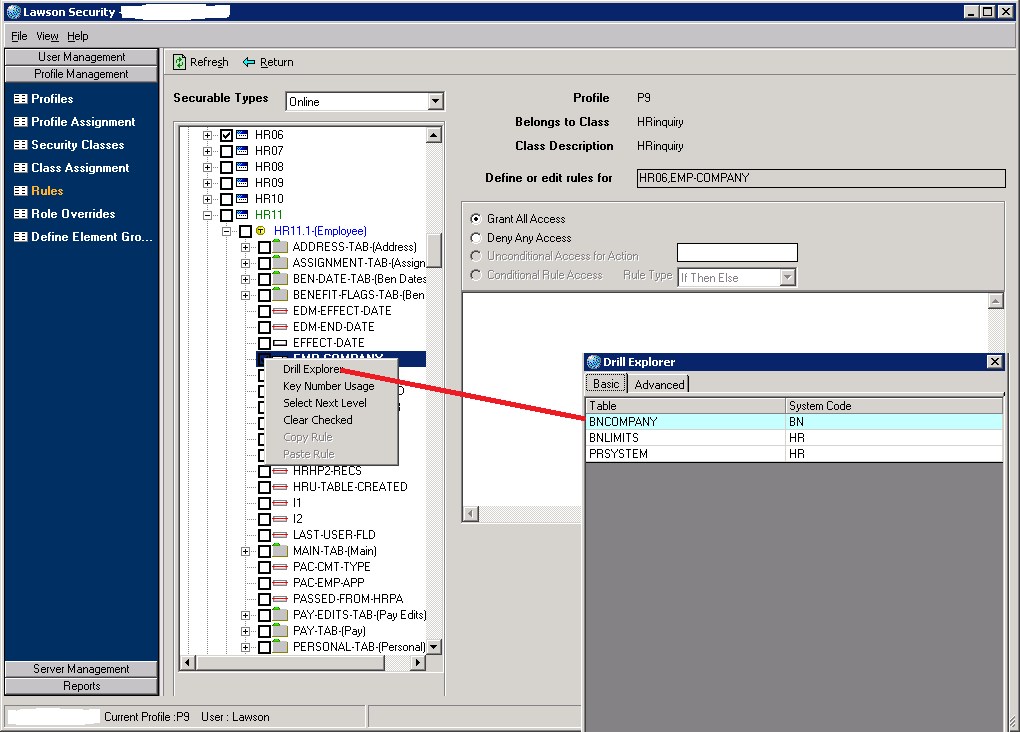Open Class Assignment sidebar icon
1020x732 pixels.
[x=21, y=168]
